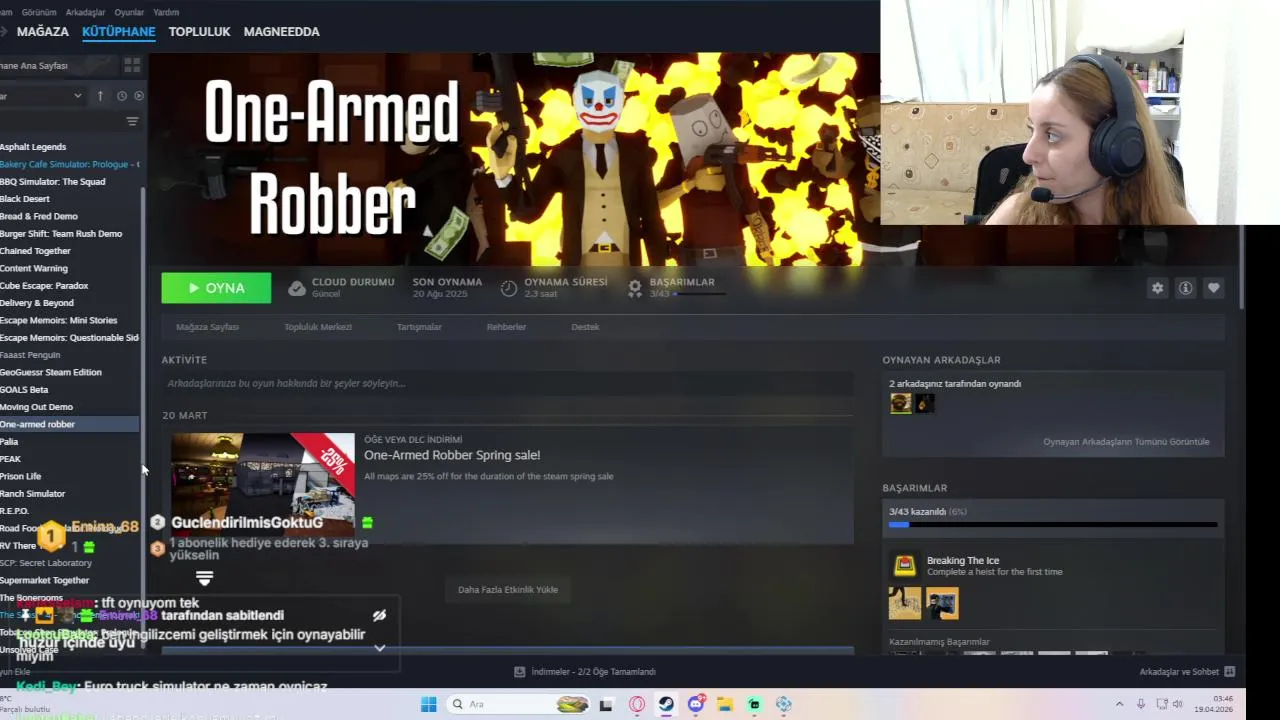This screenshot has height=720, width=1280.
Task: Expand the library category dropdown chevron
Action: click(x=77, y=96)
